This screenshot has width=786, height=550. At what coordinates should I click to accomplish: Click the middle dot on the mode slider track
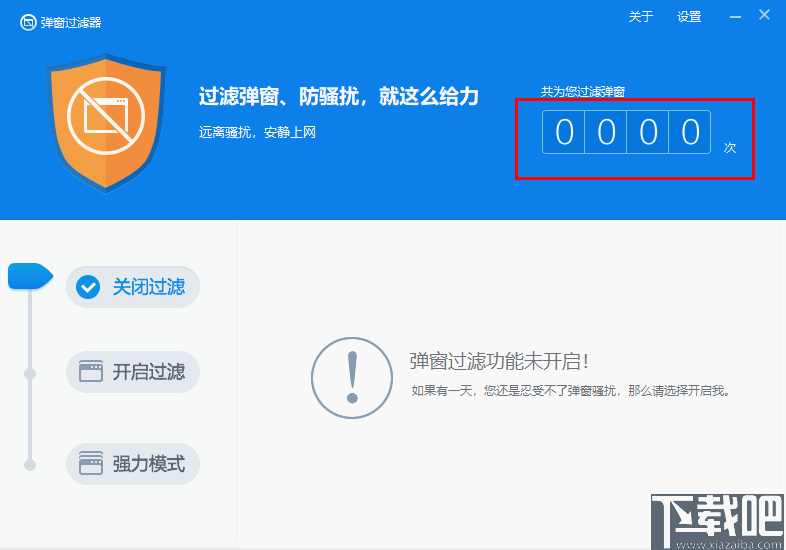[30, 374]
